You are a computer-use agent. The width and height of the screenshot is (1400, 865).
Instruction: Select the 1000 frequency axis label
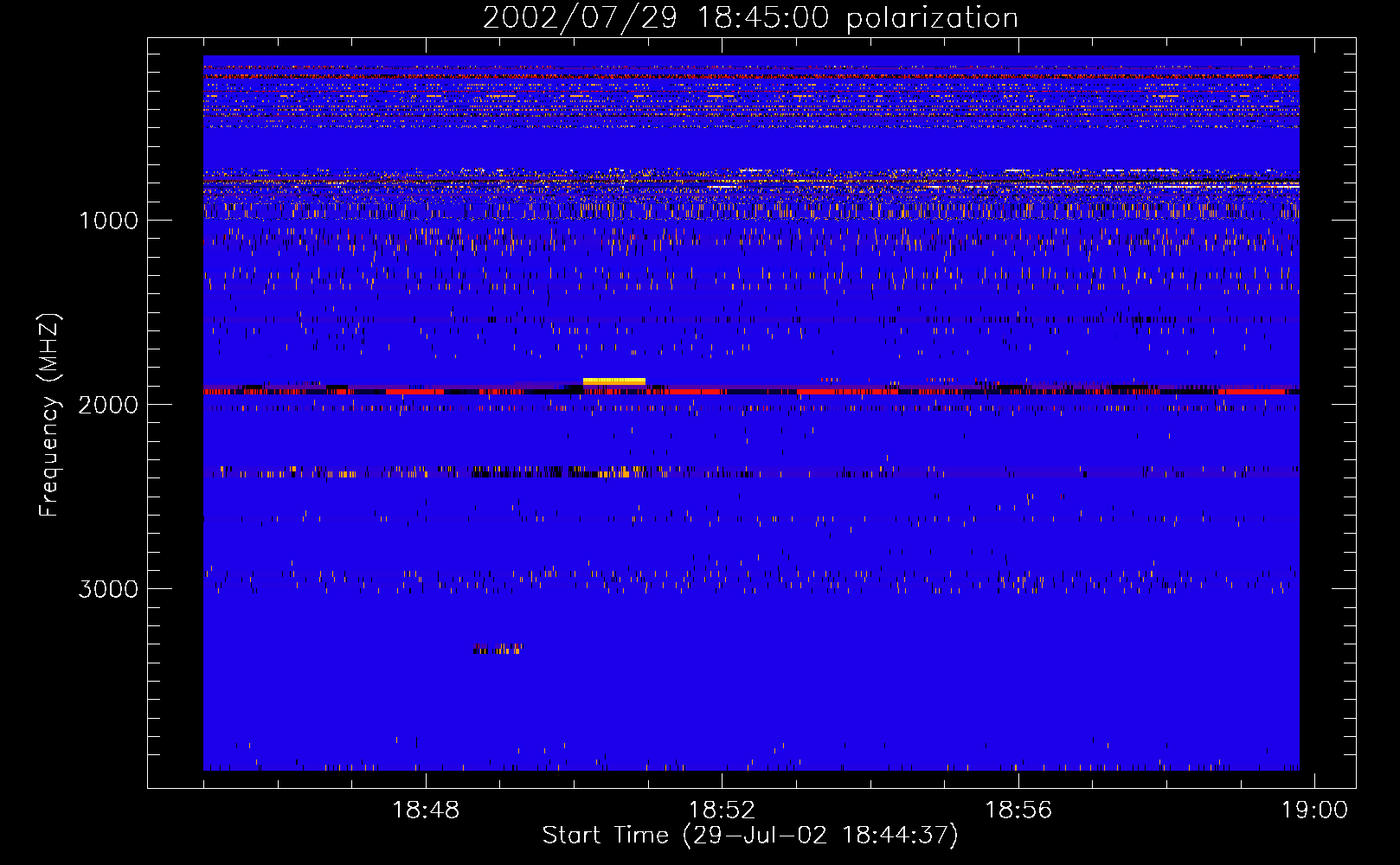coord(109,221)
